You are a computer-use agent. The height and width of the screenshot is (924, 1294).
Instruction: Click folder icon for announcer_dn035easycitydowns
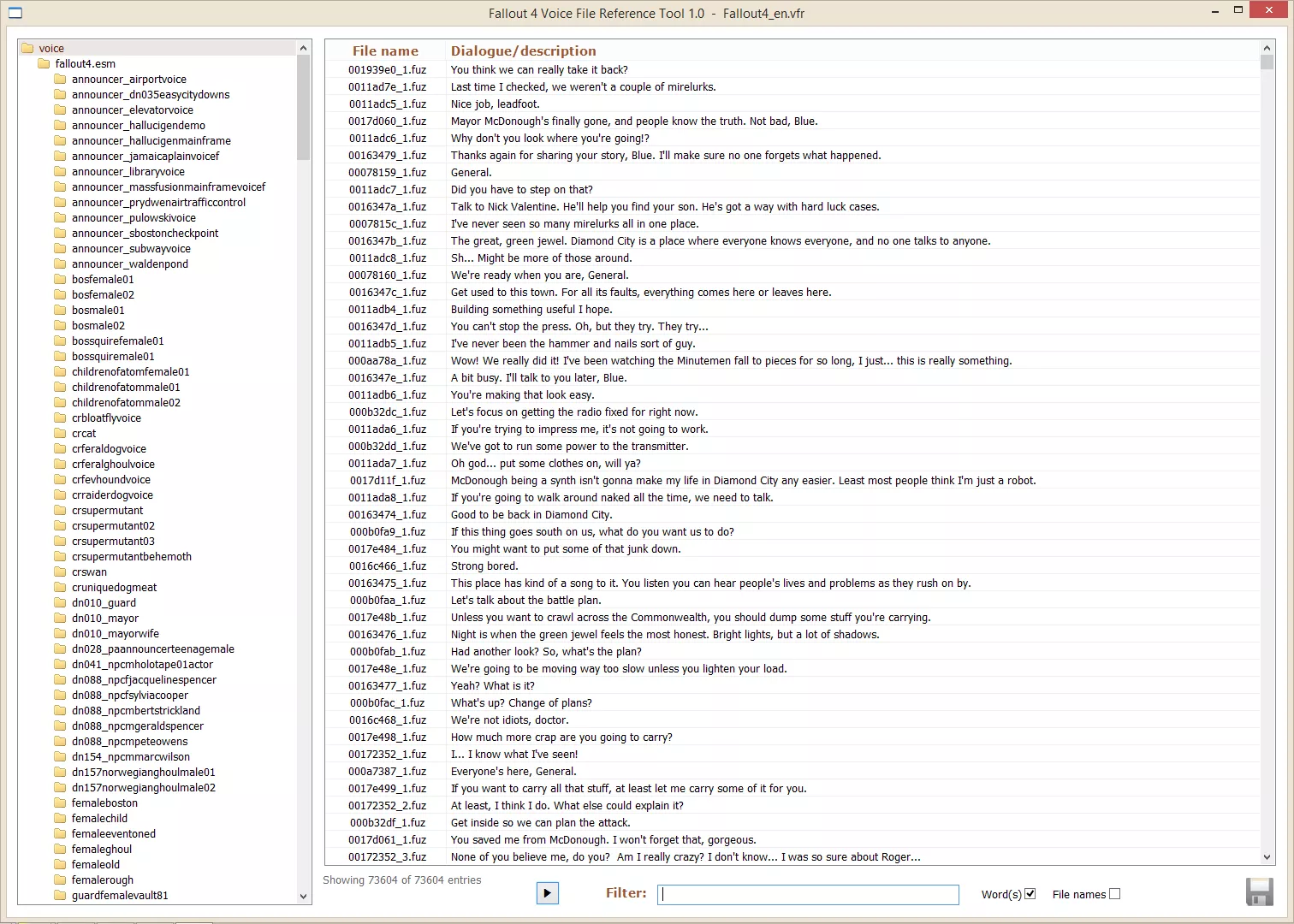click(x=60, y=94)
